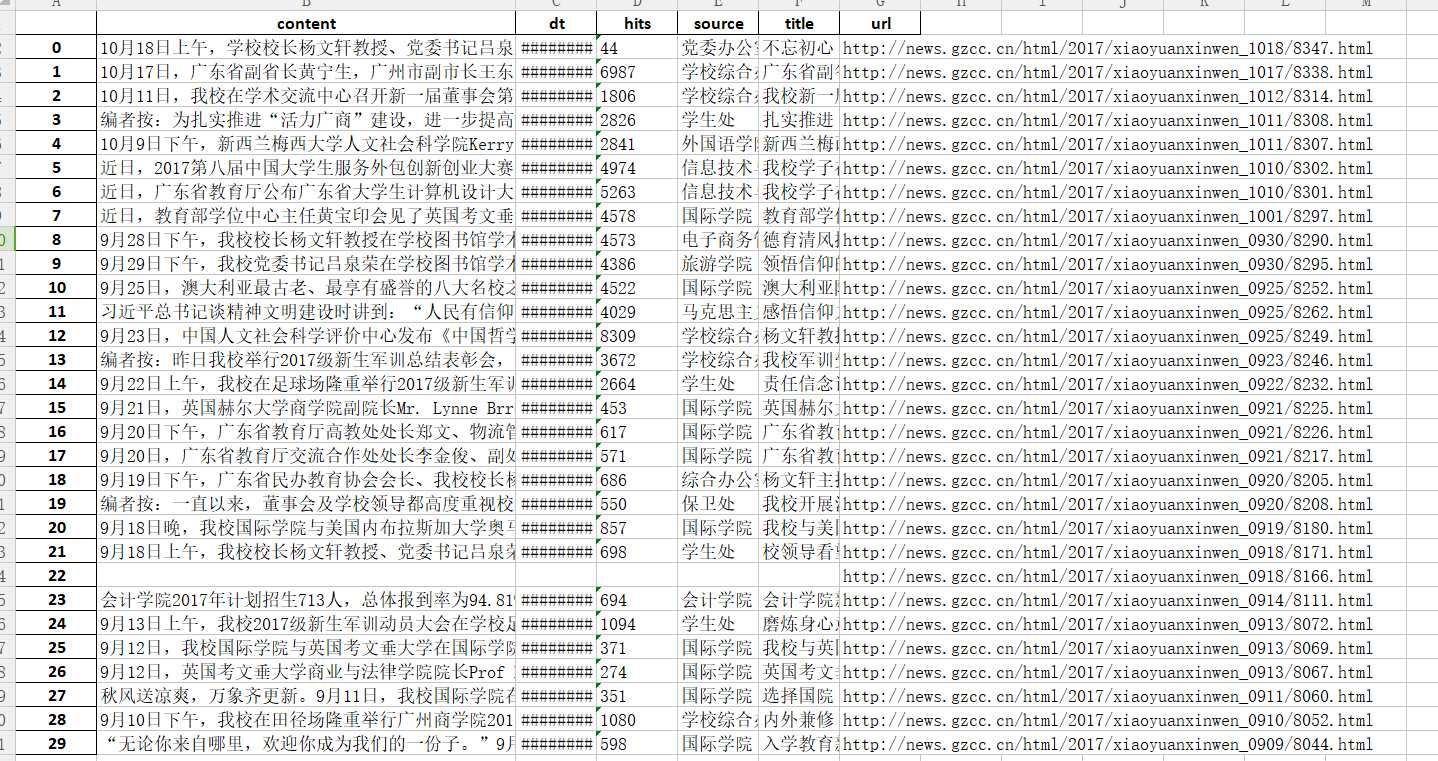Select the "url" header cell
Screen dimensions: 1438x761
[x=880, y=23]
